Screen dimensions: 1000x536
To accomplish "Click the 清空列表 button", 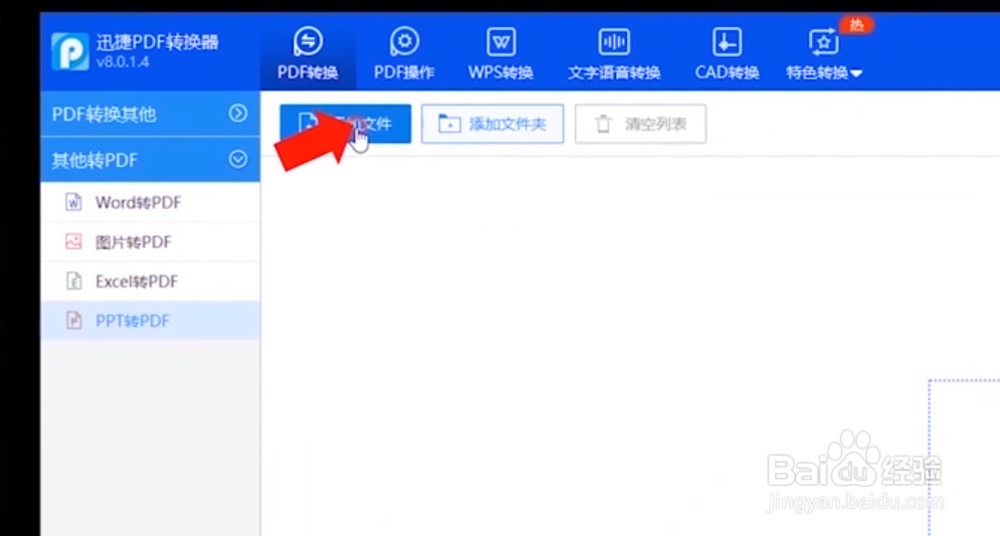I will click(x=640, y=124).
